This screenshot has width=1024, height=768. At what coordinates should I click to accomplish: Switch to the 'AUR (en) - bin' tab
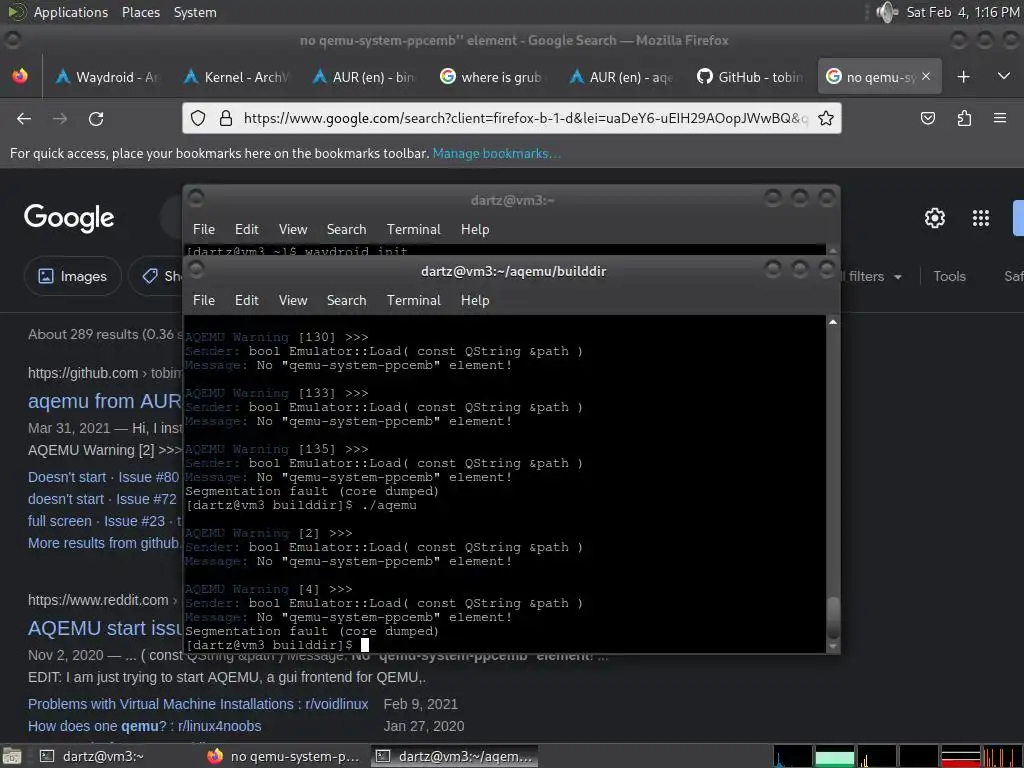[x=364, y=76]
